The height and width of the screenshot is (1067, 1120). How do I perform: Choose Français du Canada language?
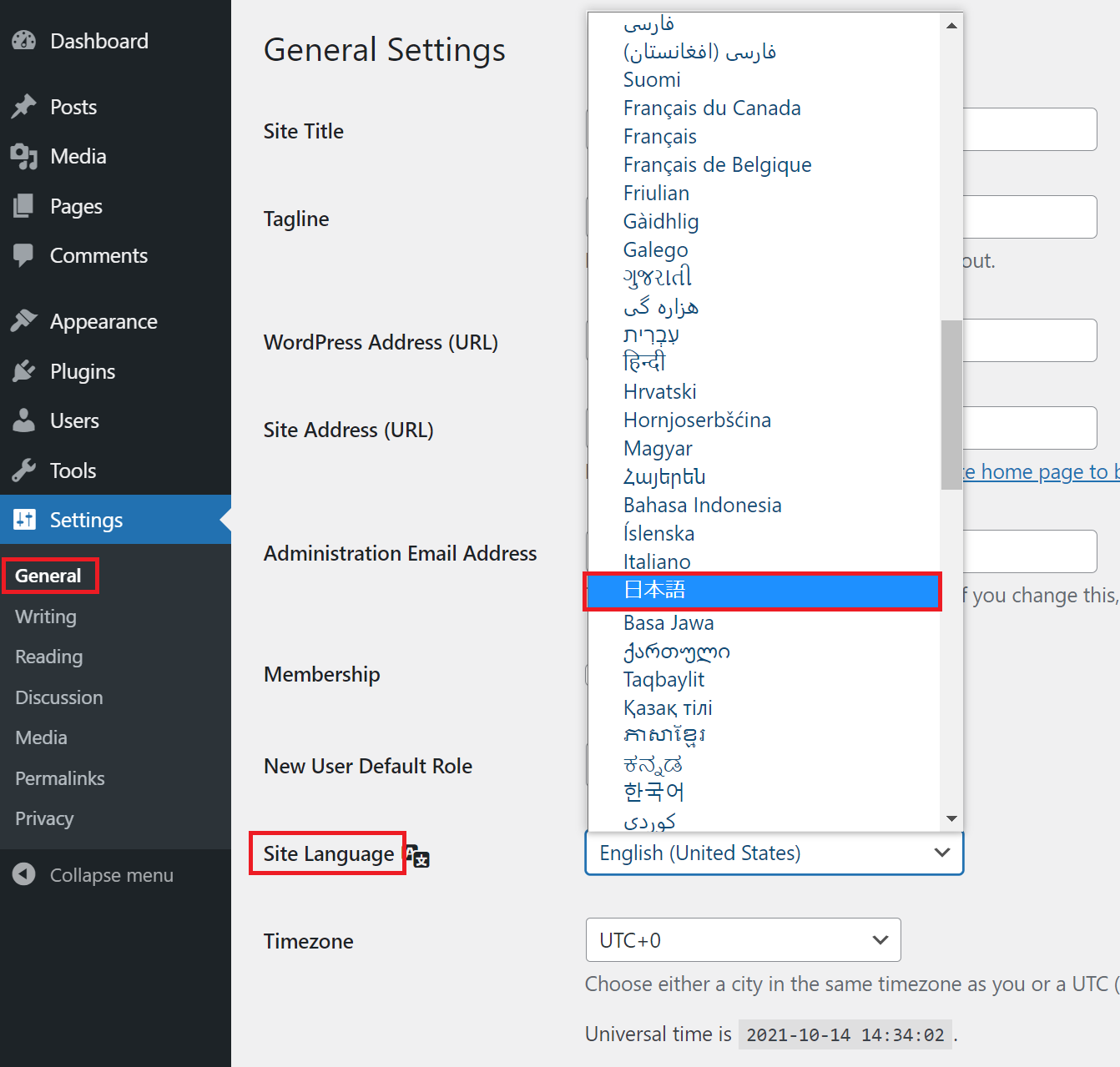pyautogui.click(x=764, y=108)
